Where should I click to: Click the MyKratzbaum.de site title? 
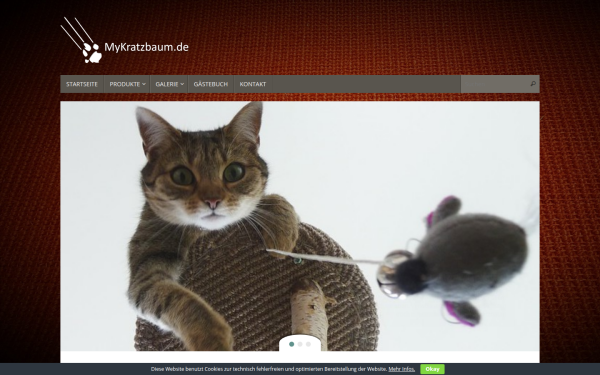[x=147, y=47]
